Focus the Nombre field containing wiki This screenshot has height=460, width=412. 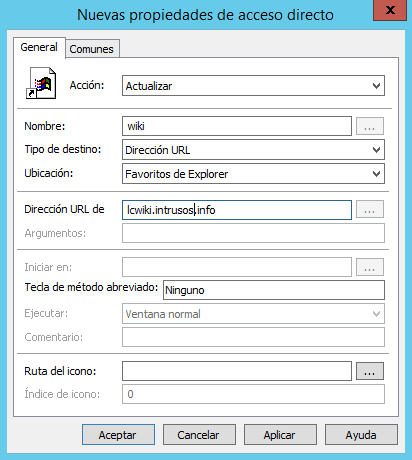237,126
